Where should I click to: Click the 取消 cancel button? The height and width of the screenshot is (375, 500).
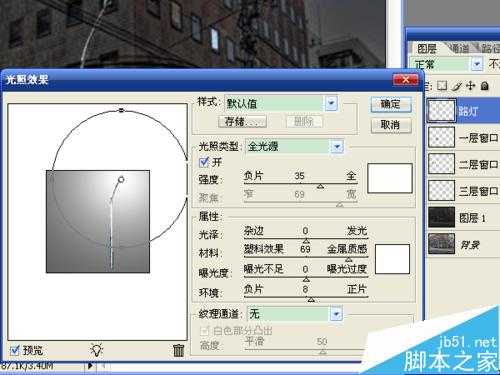pos(391,125)
